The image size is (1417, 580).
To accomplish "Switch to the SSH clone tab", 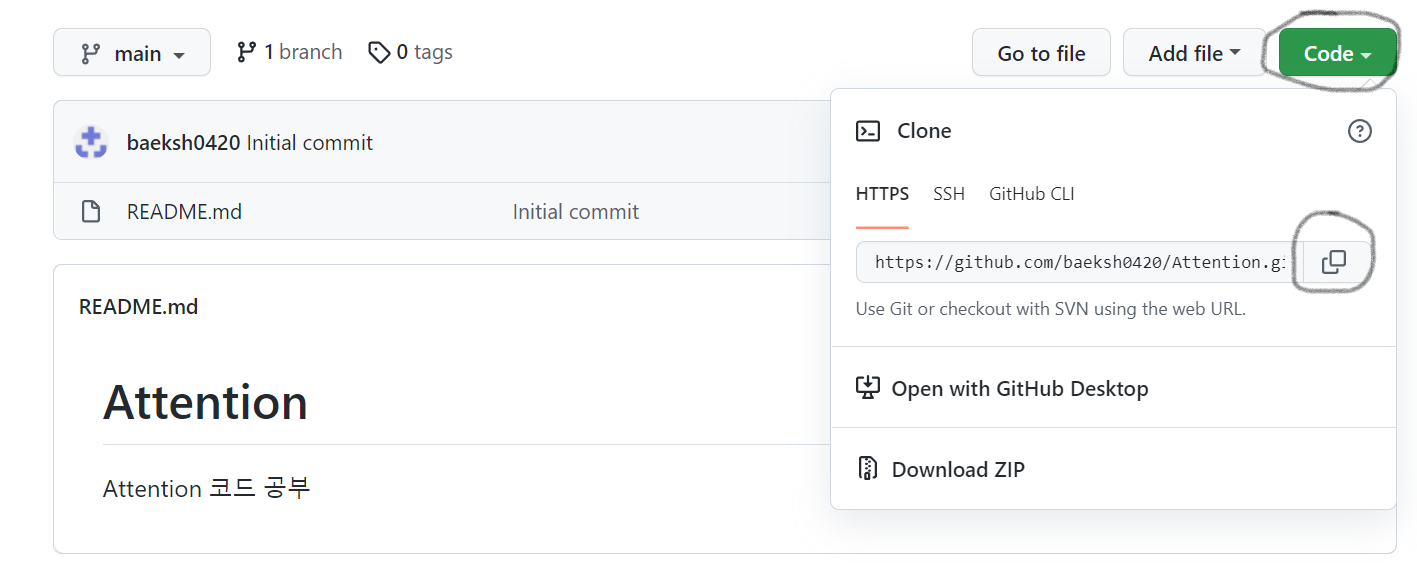I will (949, 194).
